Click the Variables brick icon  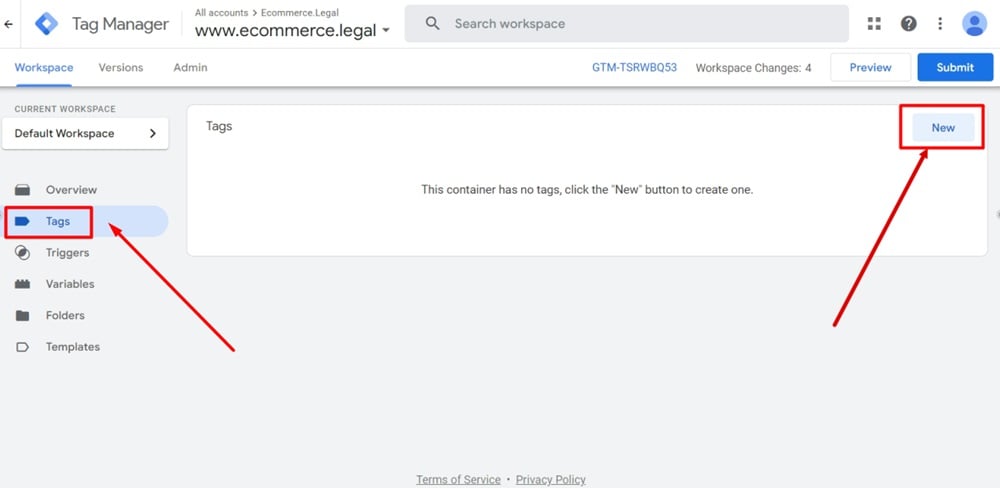(x=22, y=285)
